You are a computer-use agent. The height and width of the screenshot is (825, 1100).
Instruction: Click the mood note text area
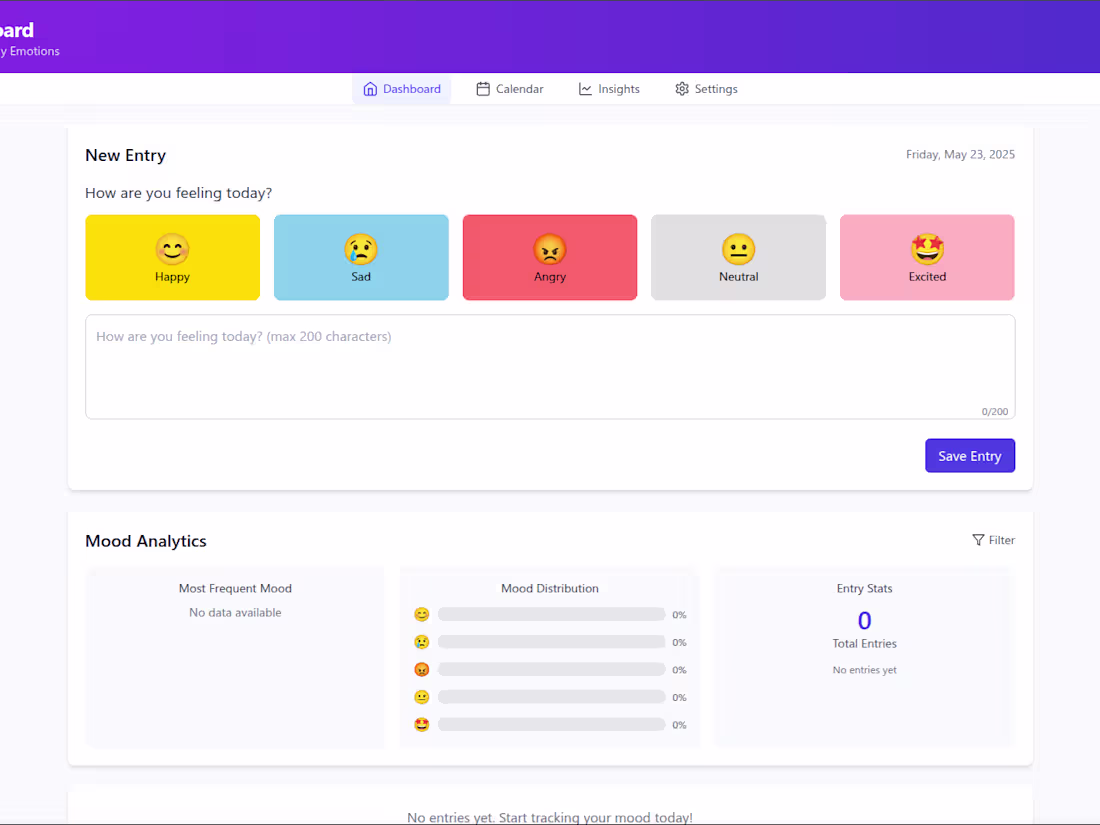pos(550,367)
